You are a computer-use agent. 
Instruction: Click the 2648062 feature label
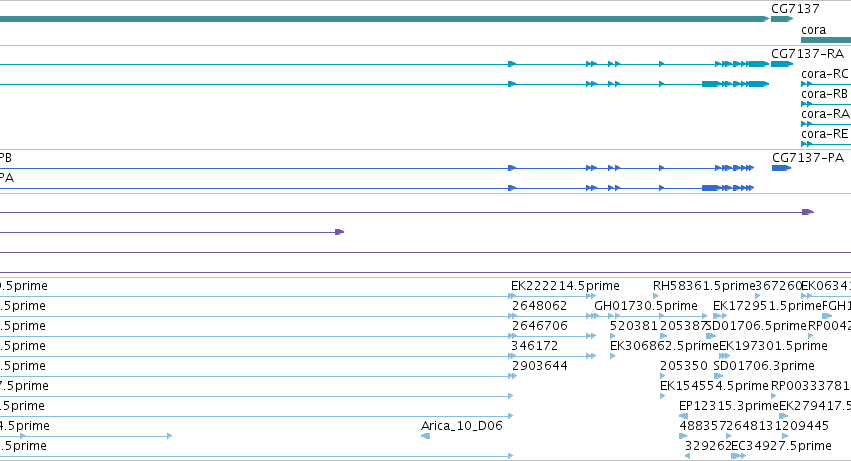539,306
